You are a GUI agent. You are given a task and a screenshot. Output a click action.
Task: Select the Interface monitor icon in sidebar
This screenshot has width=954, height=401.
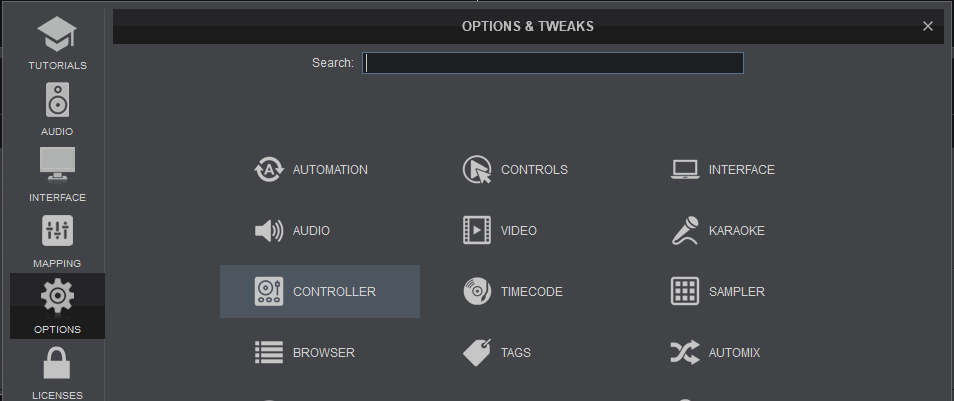[x=57, y=164]
